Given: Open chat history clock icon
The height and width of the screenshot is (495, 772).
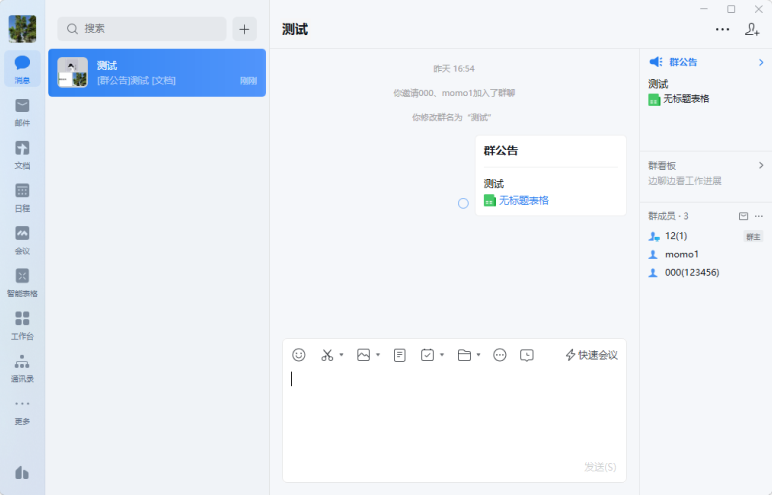Looking at the screenshot, I should pos(527,355).
